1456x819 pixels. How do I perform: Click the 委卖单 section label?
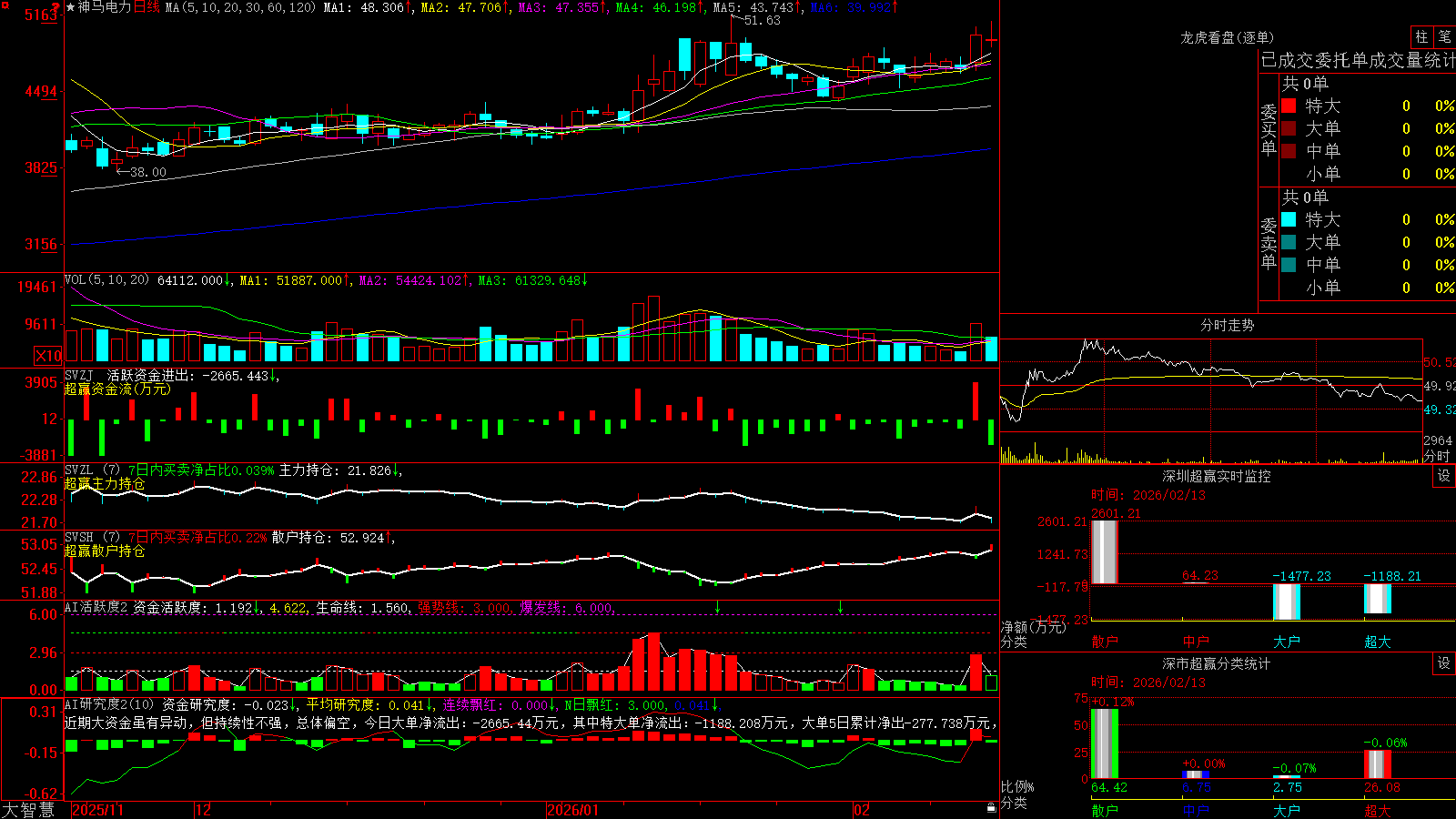point(1269,243)
